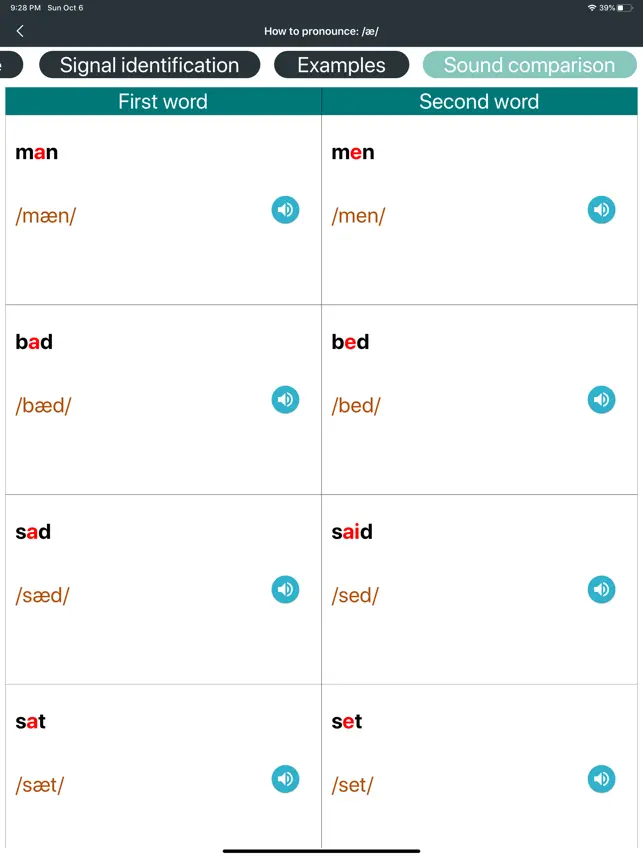Tap the battery indicator in status bar

click(x=625, y=8)
